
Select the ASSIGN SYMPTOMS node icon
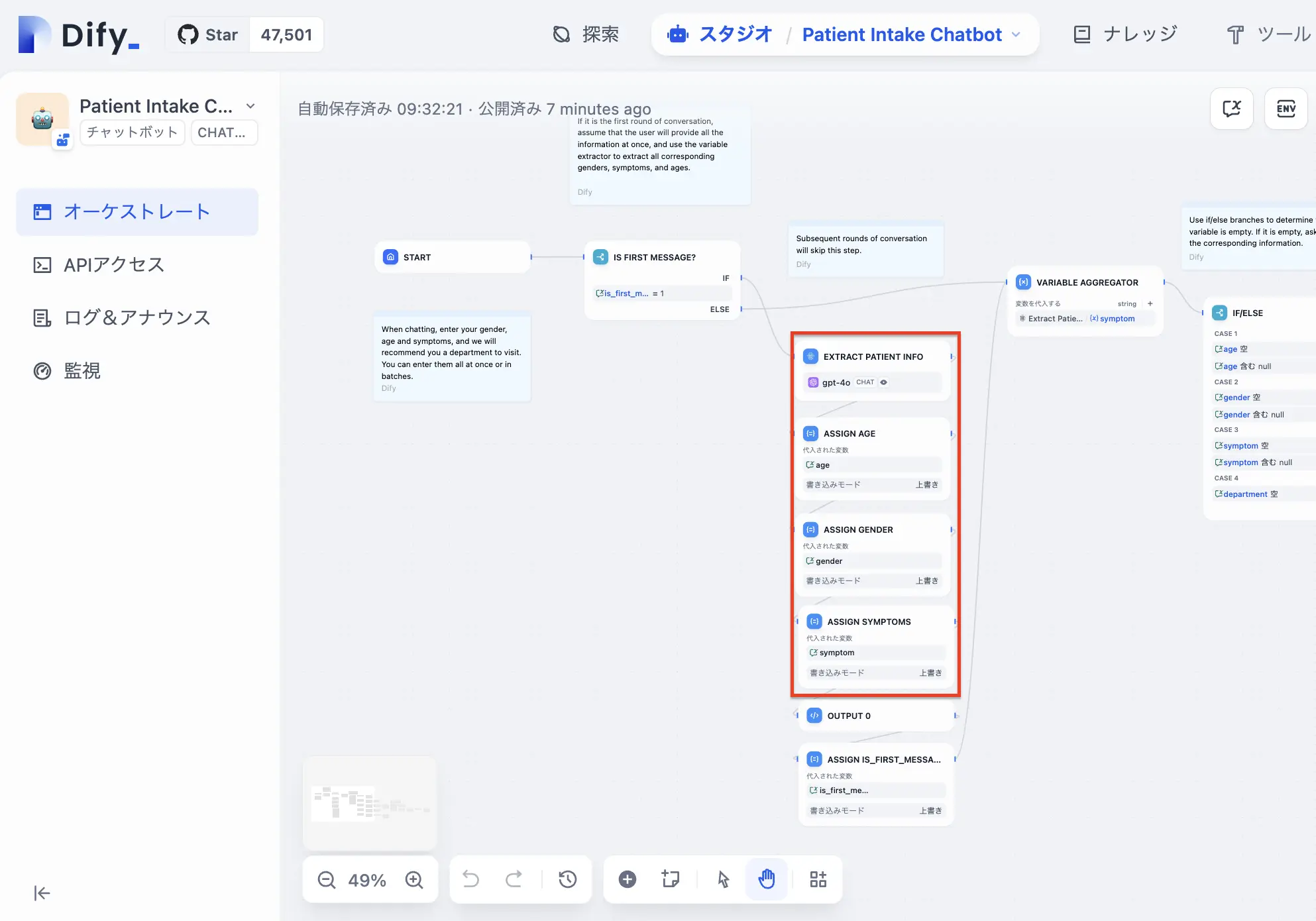(814, 622)
